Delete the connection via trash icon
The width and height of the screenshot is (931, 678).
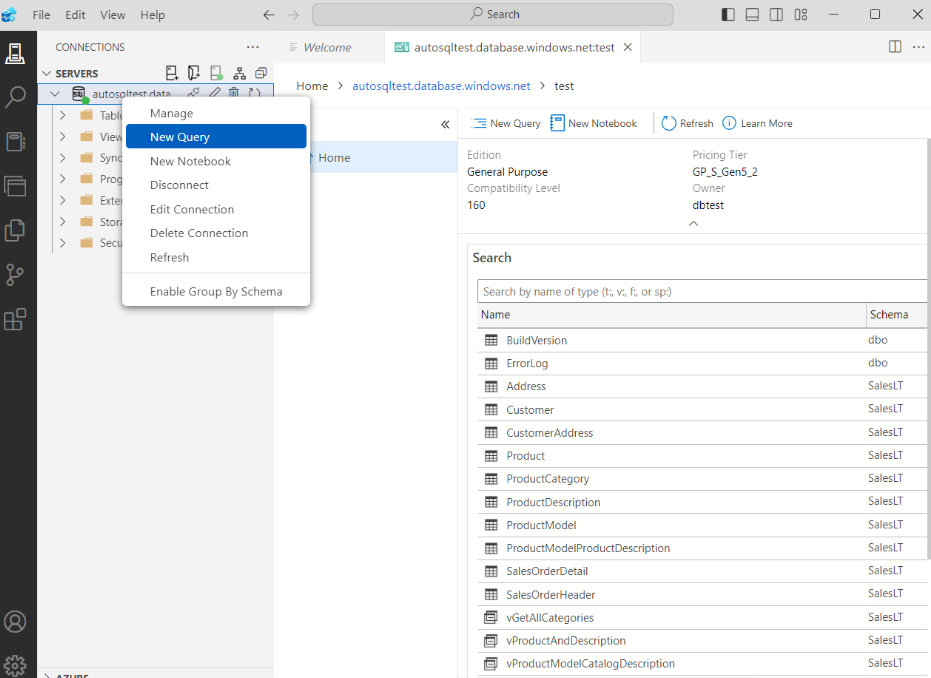235,92
